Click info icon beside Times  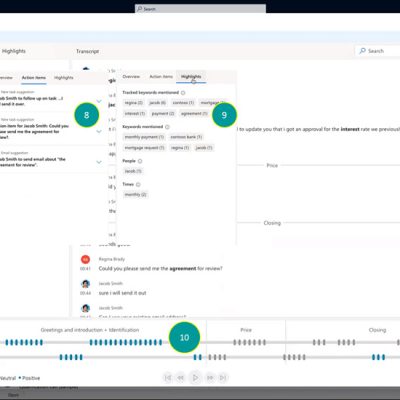point(138,184)
